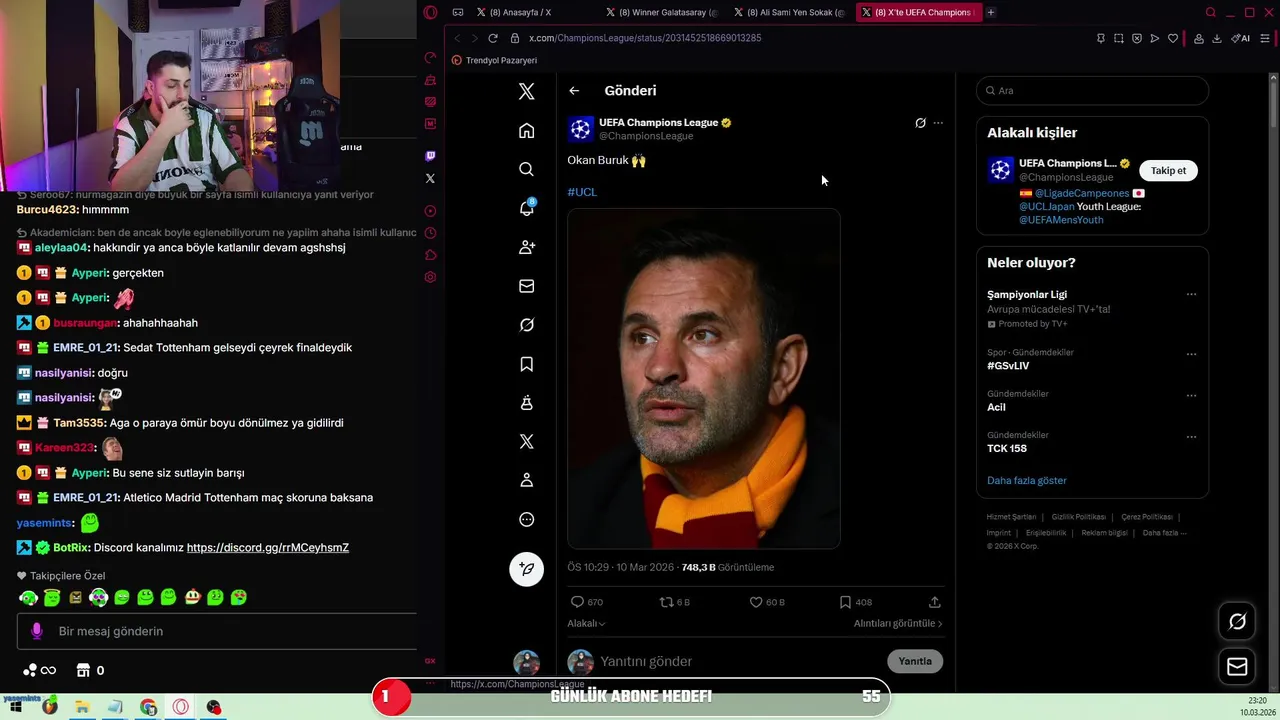Open X in the Opera GX sidebar
Screen dimensions: 1280x720
point(430,178)
